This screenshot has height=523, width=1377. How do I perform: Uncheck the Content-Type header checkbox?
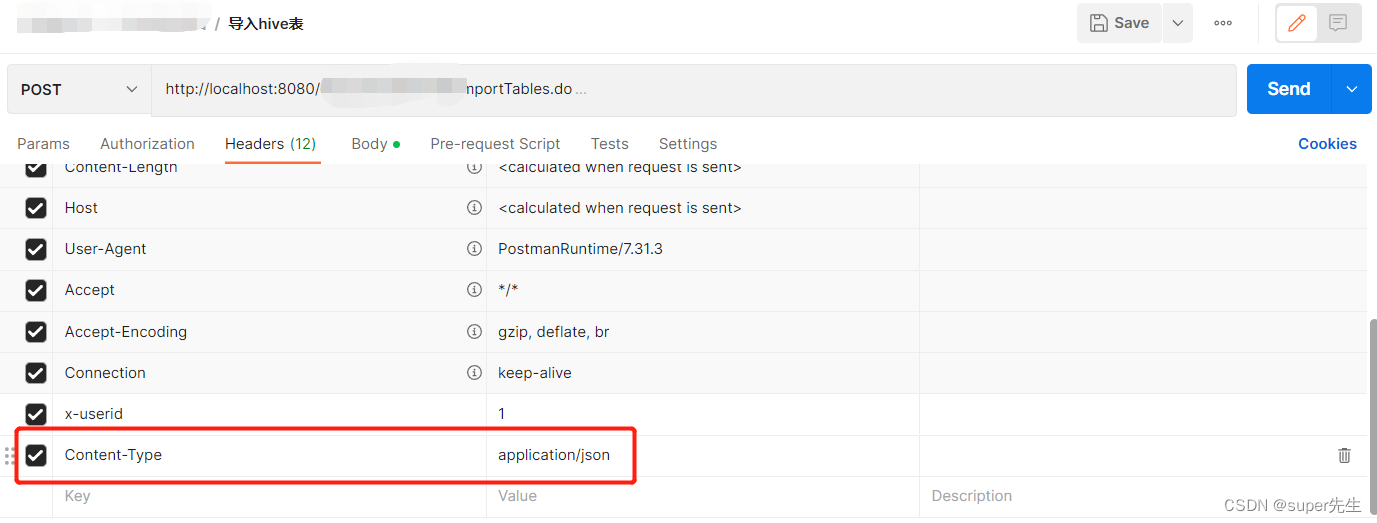point(36,455)
